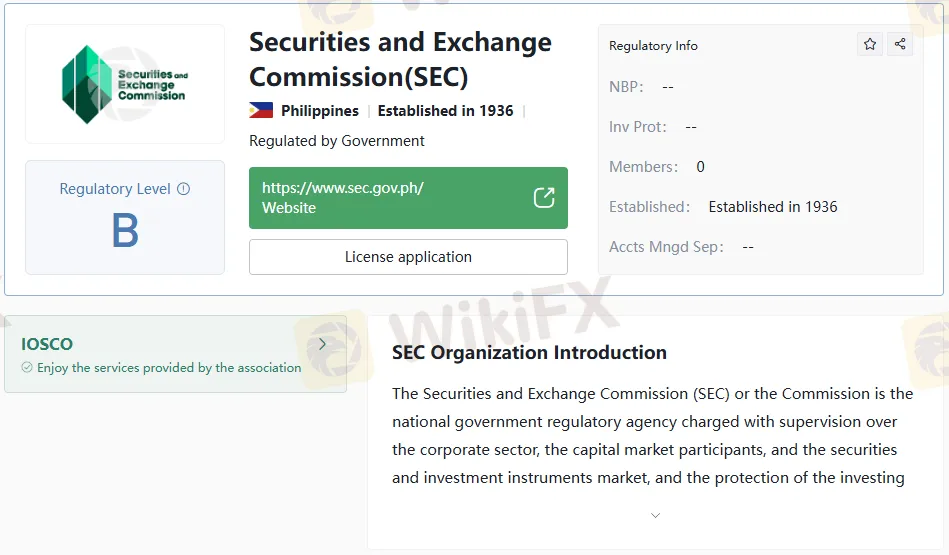This screenshot has width=949, height=555.
Task: Expand the SEC Organization Introduction text
Action: tap(655, 516)
